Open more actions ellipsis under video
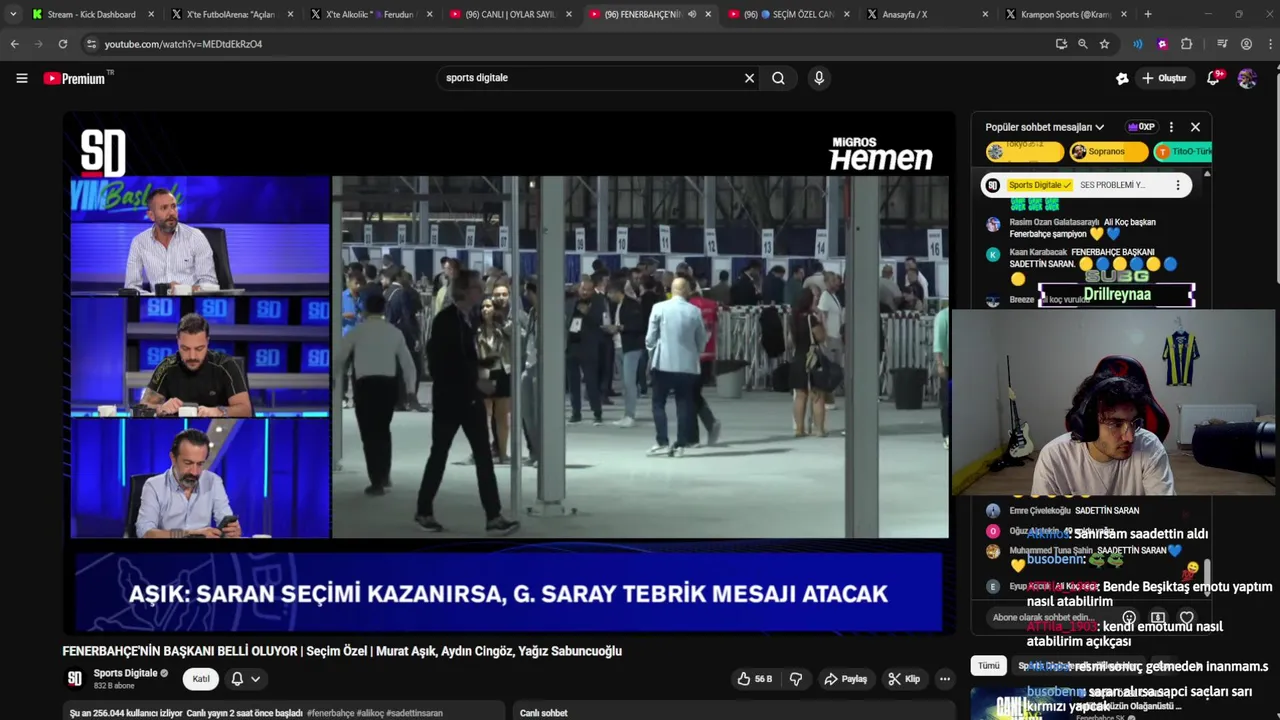1280x720 pixels. pyautogui.click(x=944, y=679)
